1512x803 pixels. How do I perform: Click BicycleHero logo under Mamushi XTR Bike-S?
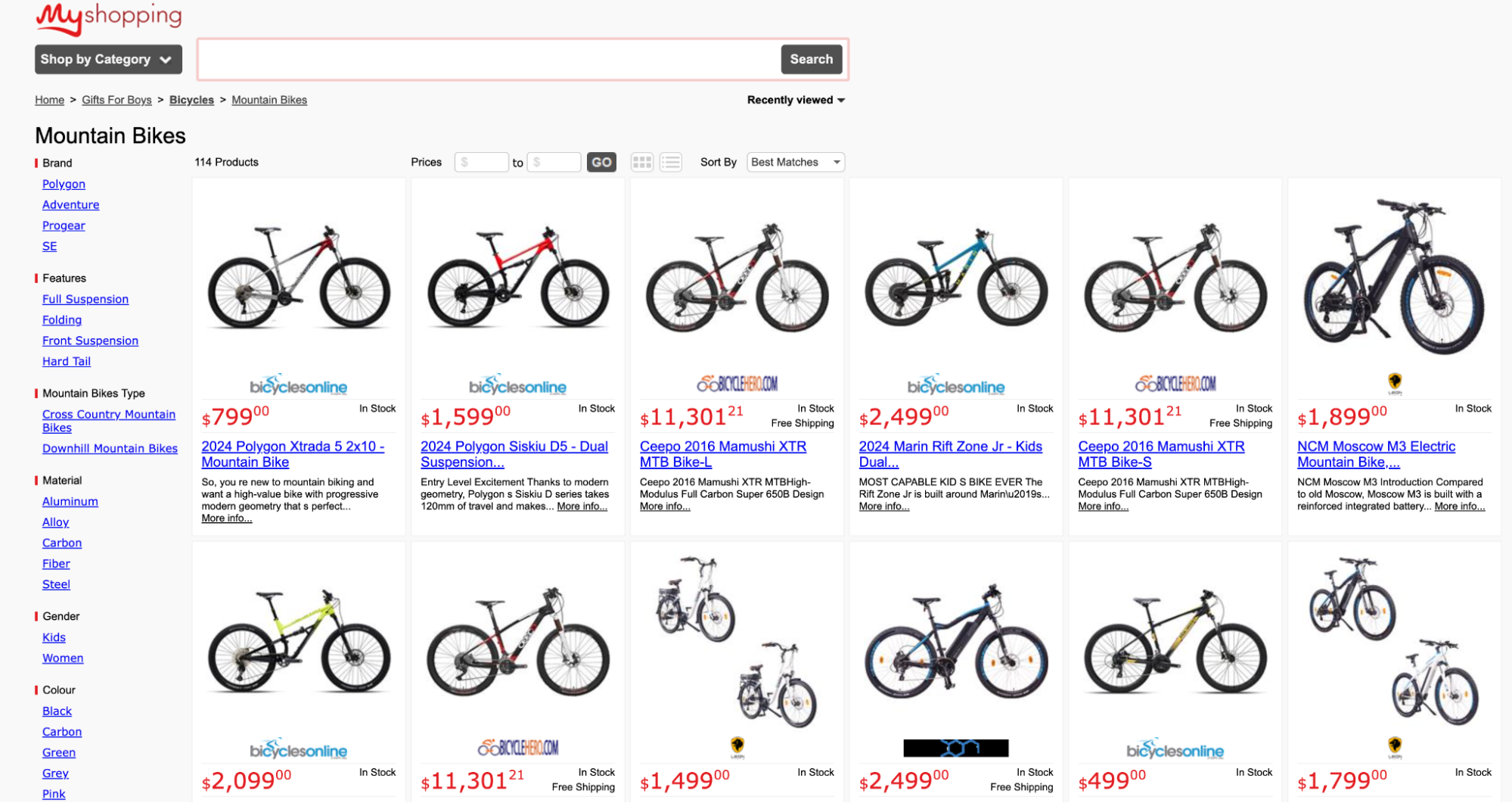1175,384
